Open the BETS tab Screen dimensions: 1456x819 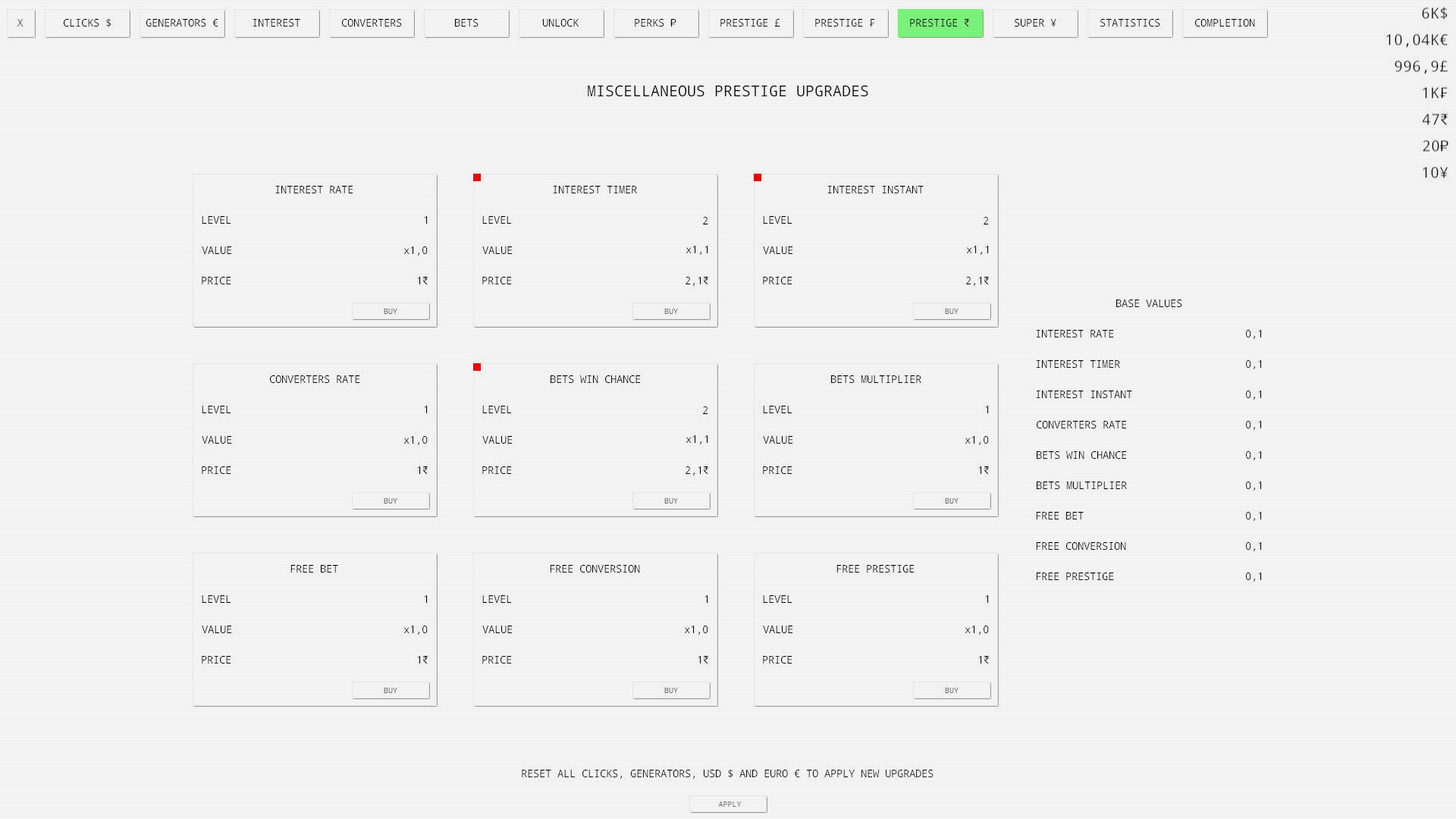pos(466,23)
